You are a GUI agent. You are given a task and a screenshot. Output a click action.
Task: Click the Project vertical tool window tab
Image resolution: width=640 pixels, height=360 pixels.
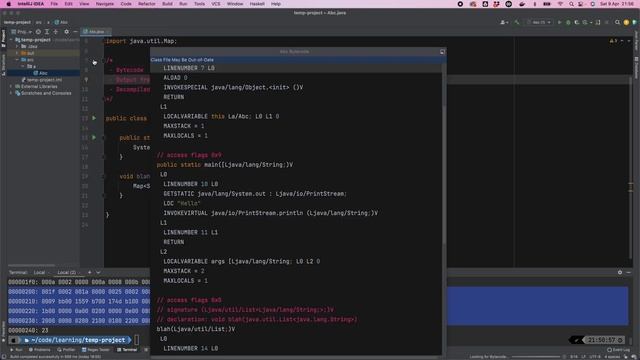coord(3,38)
